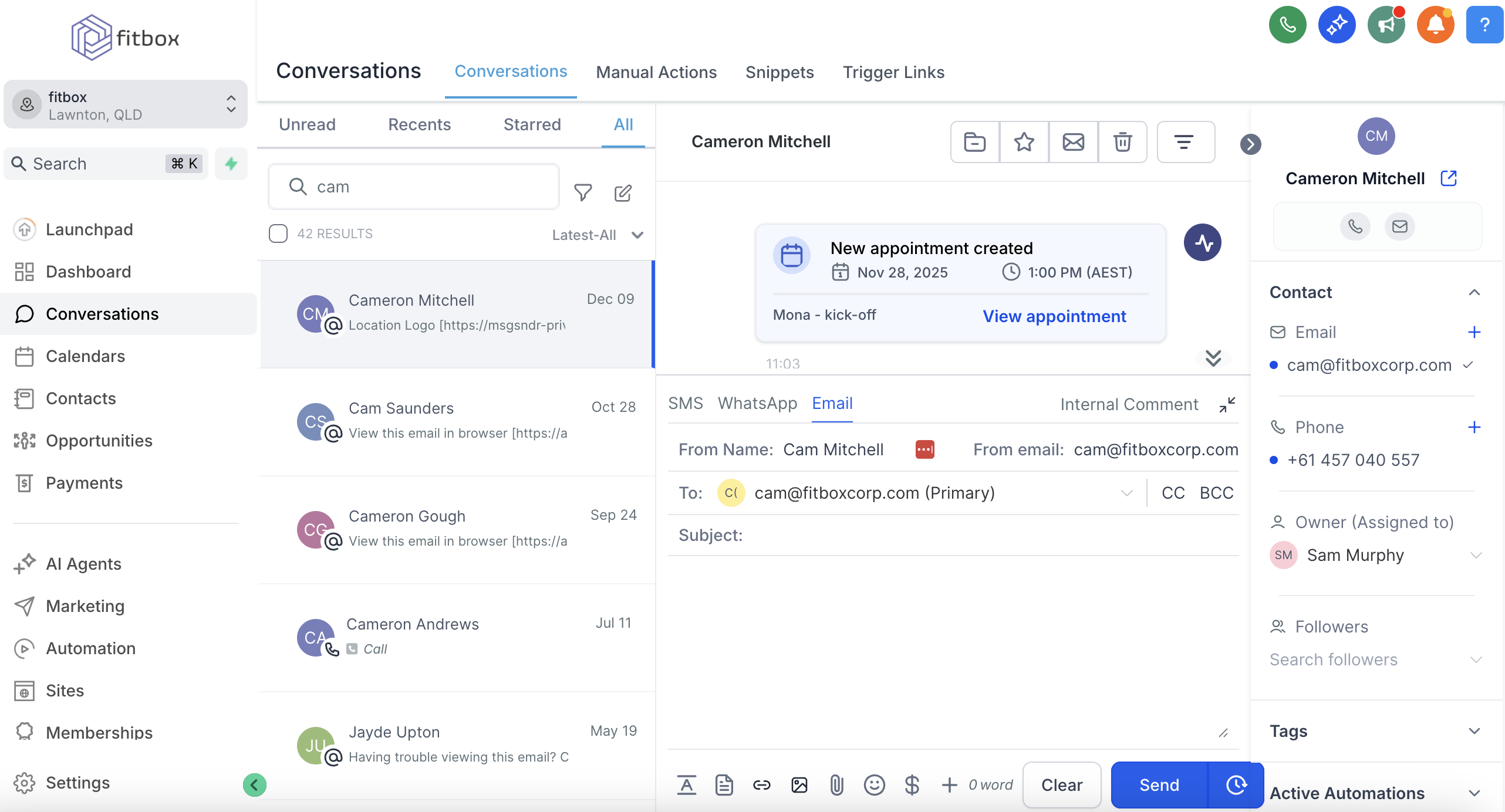The width and height of the screenshot is (1505, 812).
Task: Click the plus more options icon in composer
Action: 949,785
